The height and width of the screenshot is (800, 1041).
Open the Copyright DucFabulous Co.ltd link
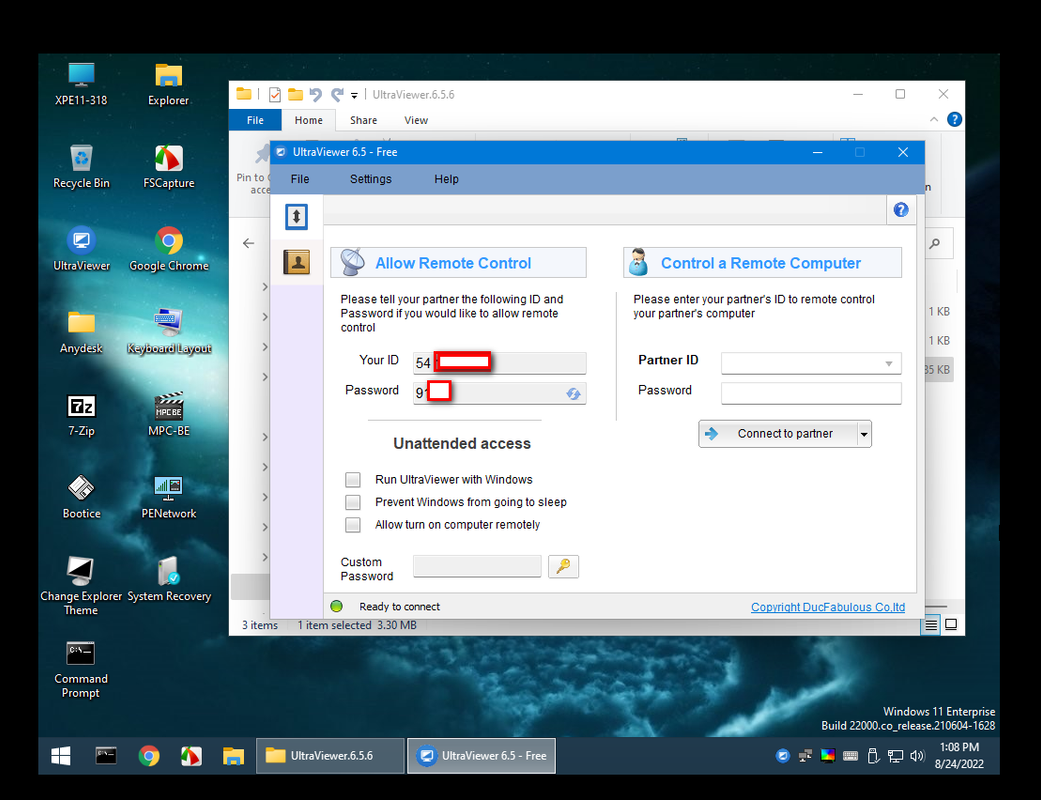click(827, 607)
